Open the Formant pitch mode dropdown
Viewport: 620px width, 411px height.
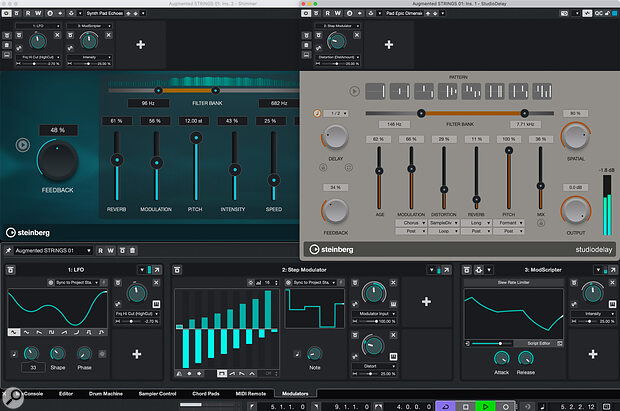coord(509,223)
